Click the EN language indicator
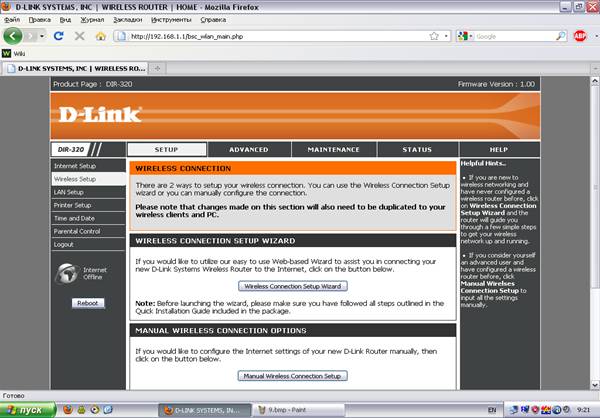Screen dimensions: 600x418 pos(492,410)
